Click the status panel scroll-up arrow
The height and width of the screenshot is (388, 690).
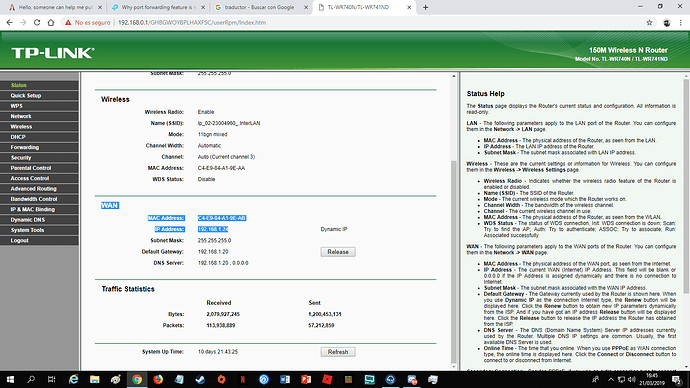coord(454,77)
